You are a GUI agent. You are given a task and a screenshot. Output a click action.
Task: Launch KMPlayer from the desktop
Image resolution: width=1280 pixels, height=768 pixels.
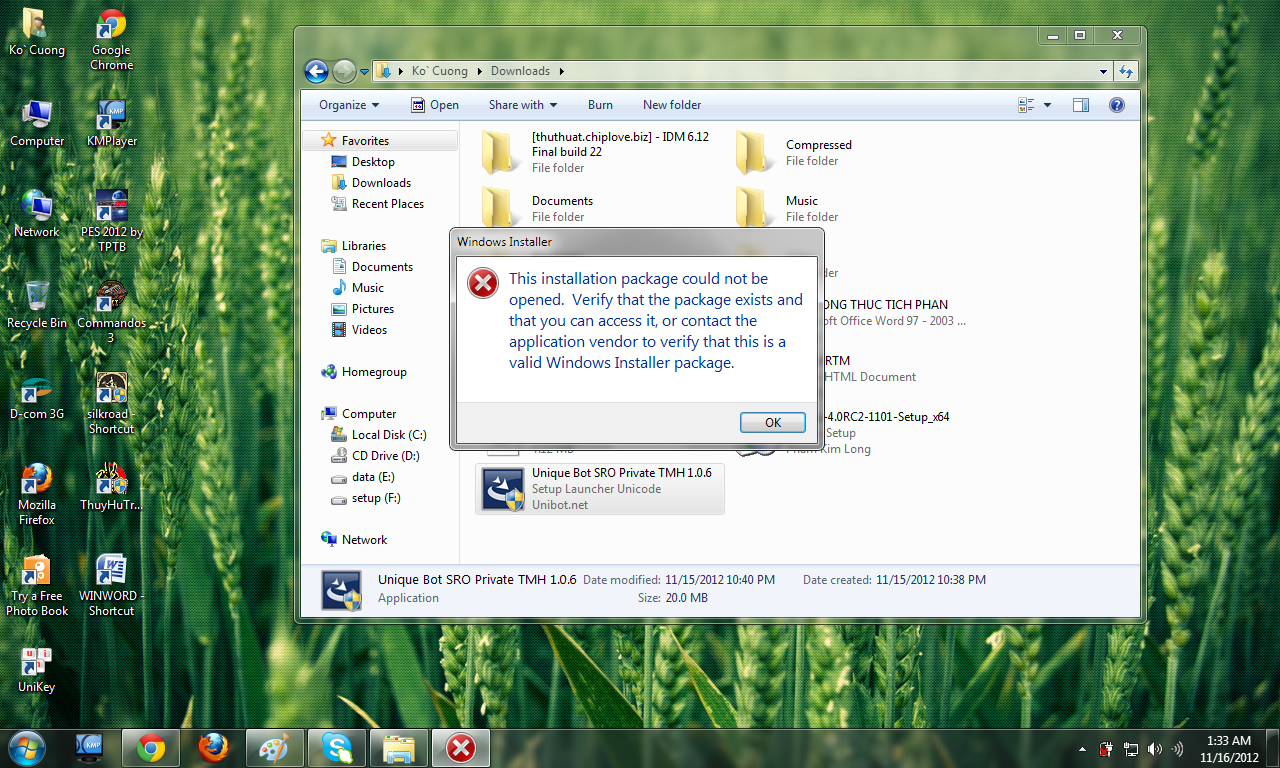(x=111, y=124)
